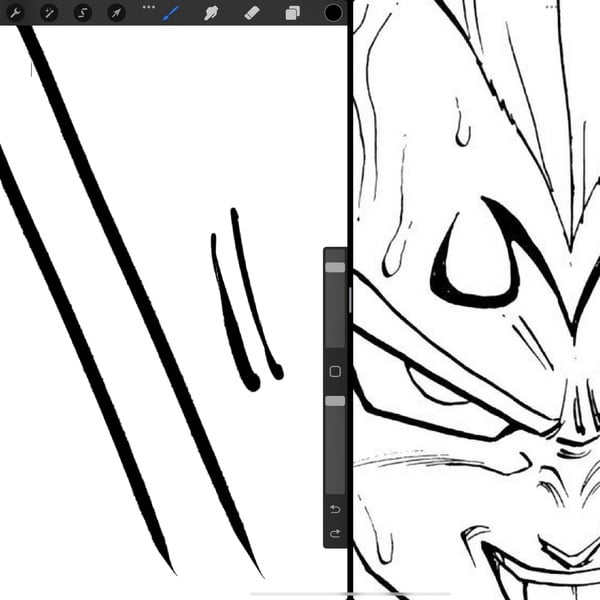Image resolution: width=600 pixels, height=600 pixels.
Task: Open the Adjustments magic wand menu
Action: [x=49, y=13]
